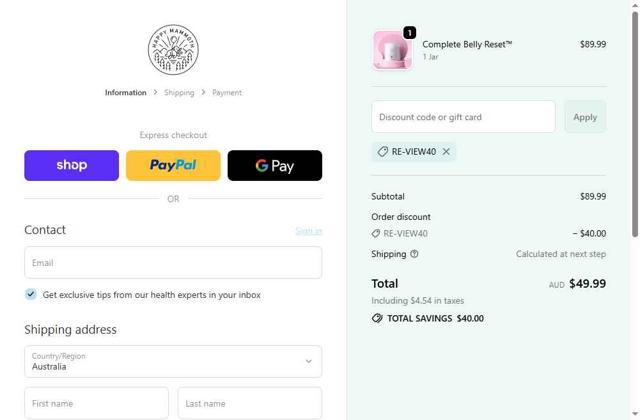The image size is (640, 420).
Task: Click the Last name field
Action: coord(250,403)
